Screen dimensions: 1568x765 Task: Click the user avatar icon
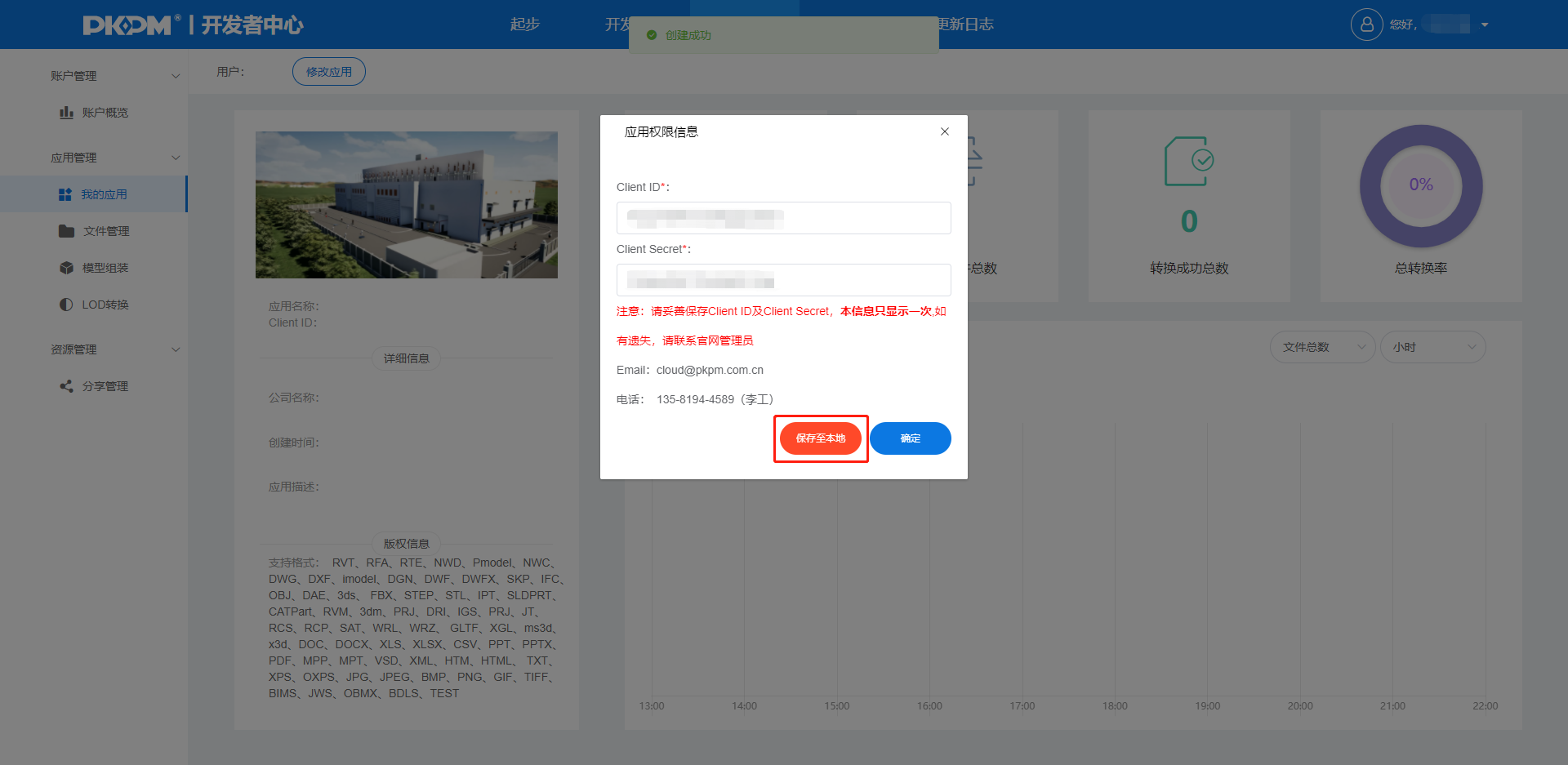click(1367, 24)
